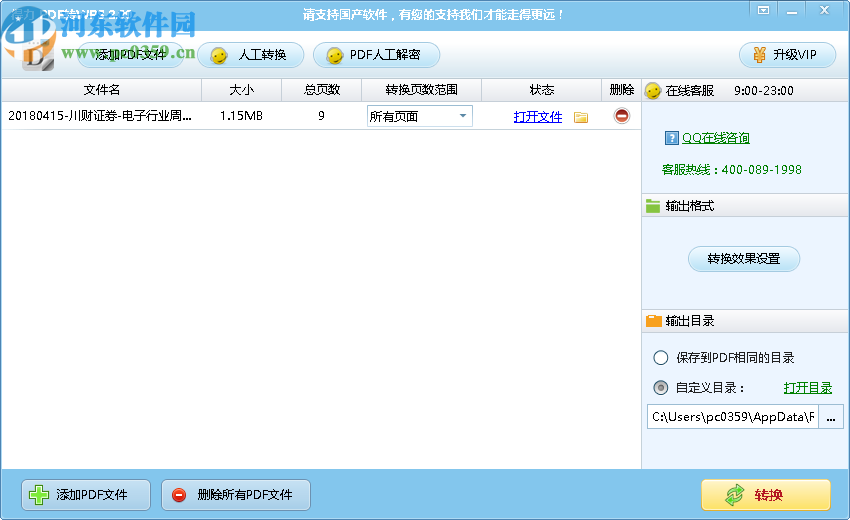Open the 所有页面 page range dropdown
Screen dimensions: 850x520
pos(420,116)
